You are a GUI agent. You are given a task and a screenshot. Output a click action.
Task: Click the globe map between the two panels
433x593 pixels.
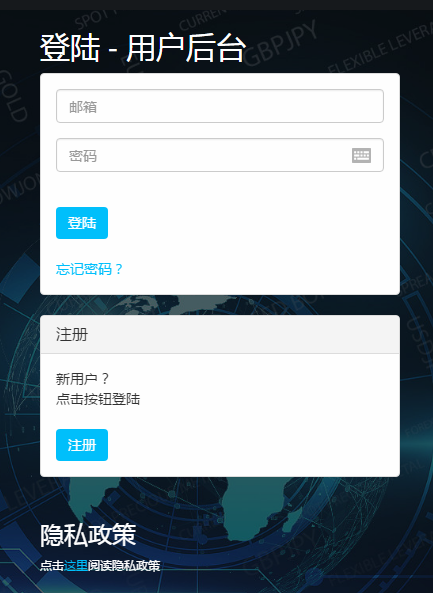pos(220,305)
